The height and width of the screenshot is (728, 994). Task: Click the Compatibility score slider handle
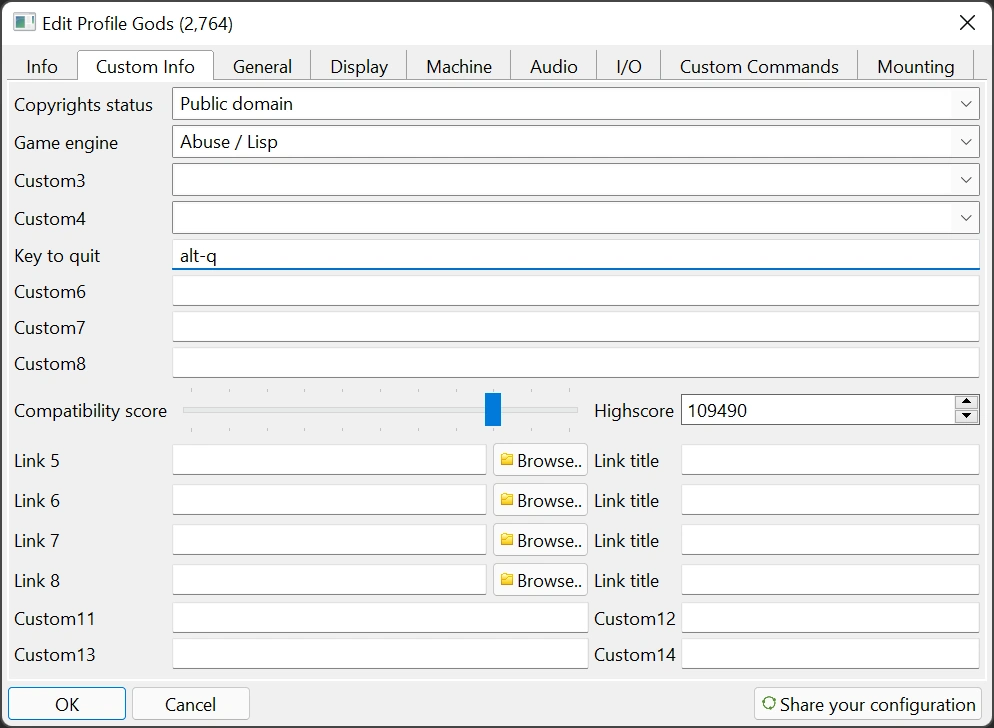point(493,410)
